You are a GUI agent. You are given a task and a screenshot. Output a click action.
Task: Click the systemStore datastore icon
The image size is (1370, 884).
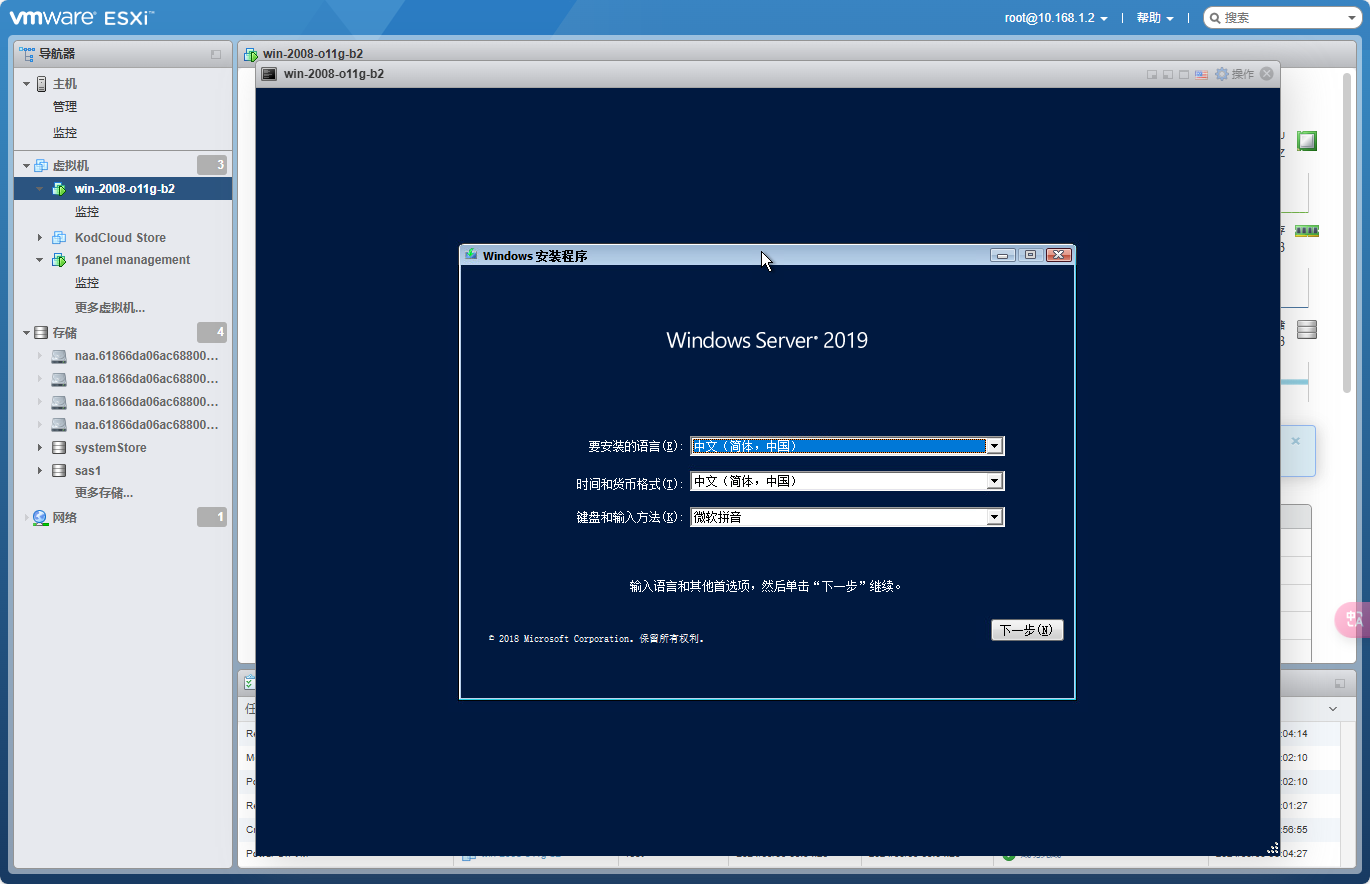[59, 448]
